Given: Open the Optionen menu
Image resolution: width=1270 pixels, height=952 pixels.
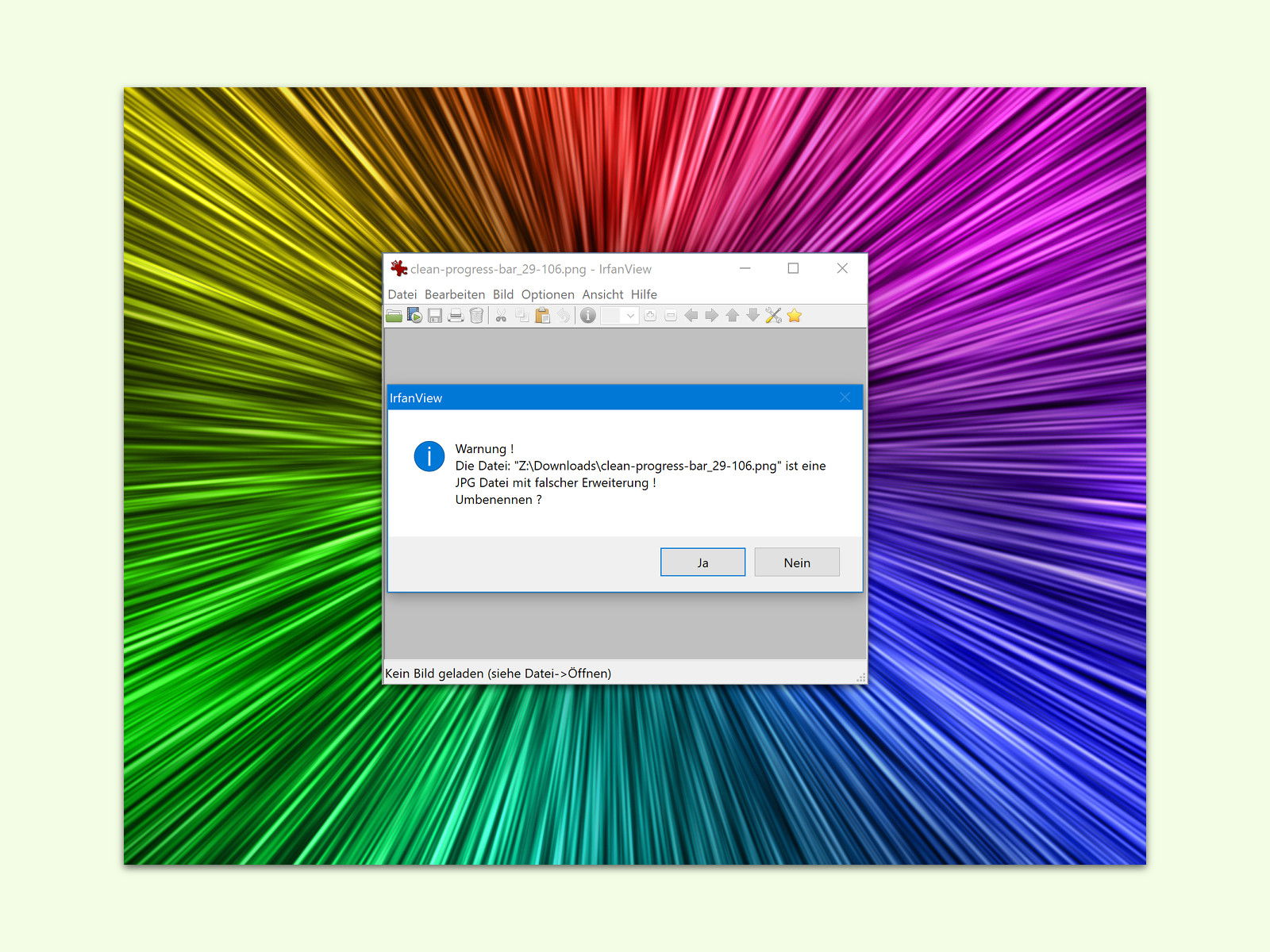Looking at the screenshot, I should pos(548,294).
